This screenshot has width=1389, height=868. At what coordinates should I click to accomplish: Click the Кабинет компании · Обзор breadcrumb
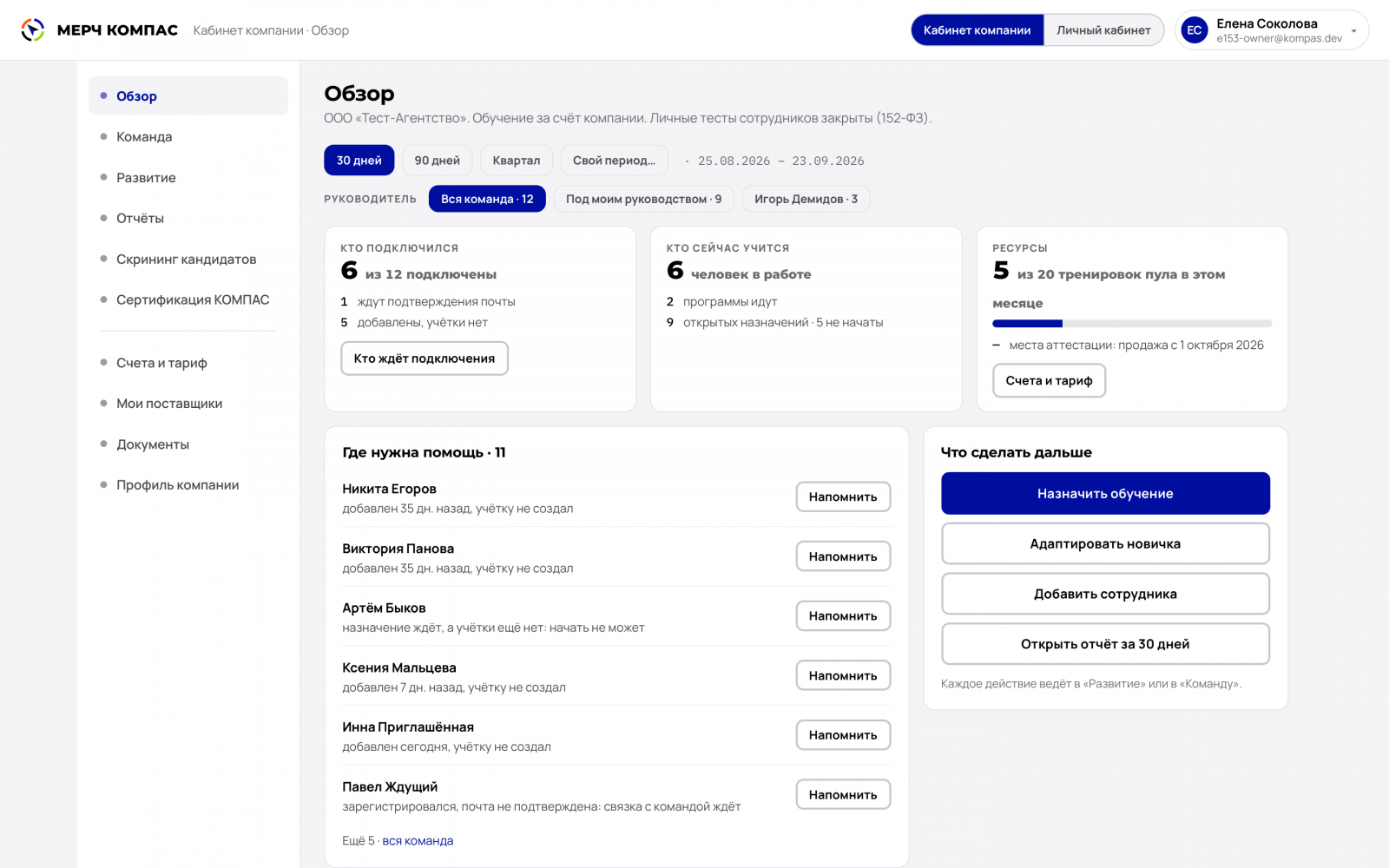point(271,30)
